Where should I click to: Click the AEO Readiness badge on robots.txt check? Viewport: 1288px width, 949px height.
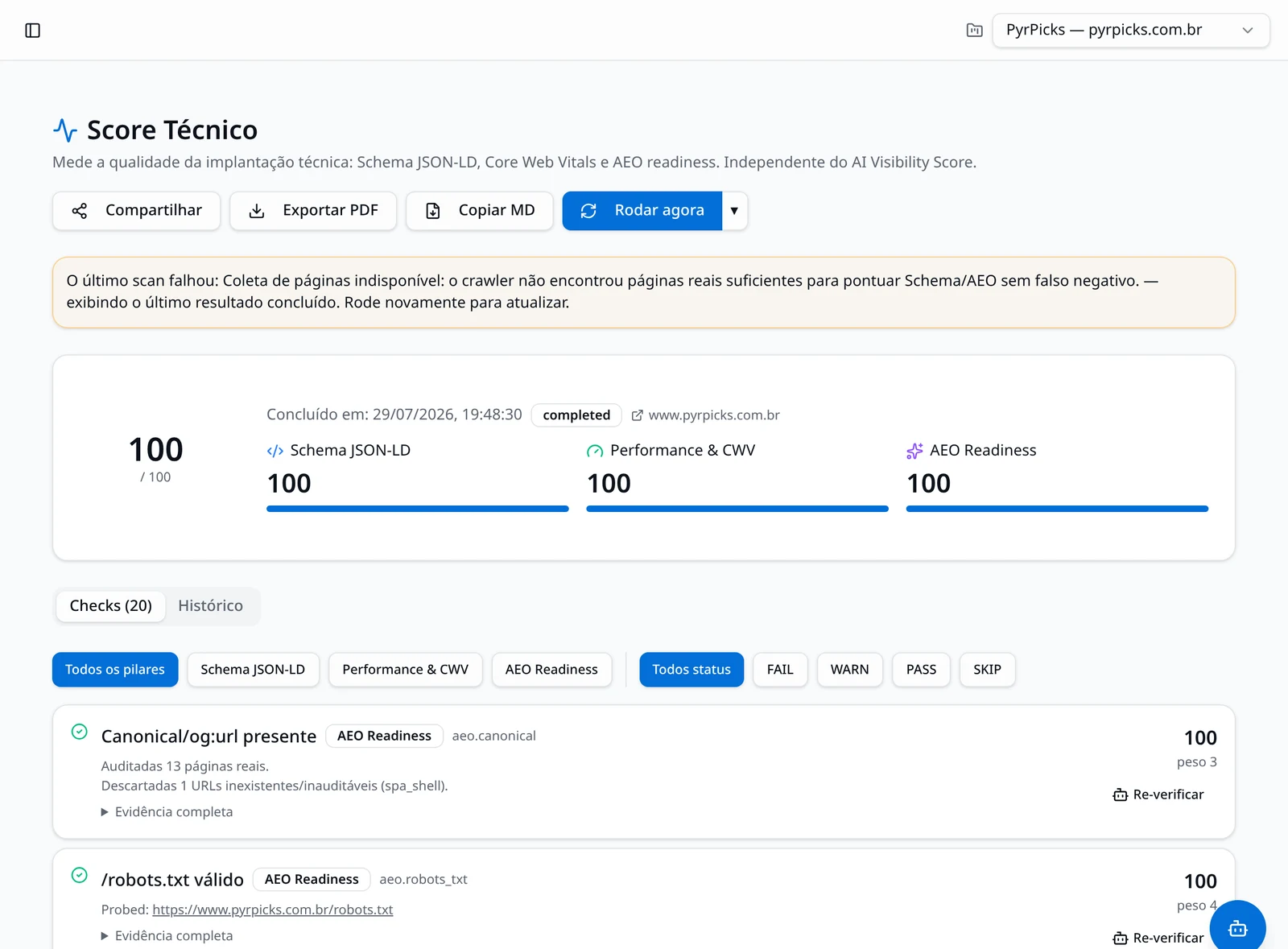312,879
